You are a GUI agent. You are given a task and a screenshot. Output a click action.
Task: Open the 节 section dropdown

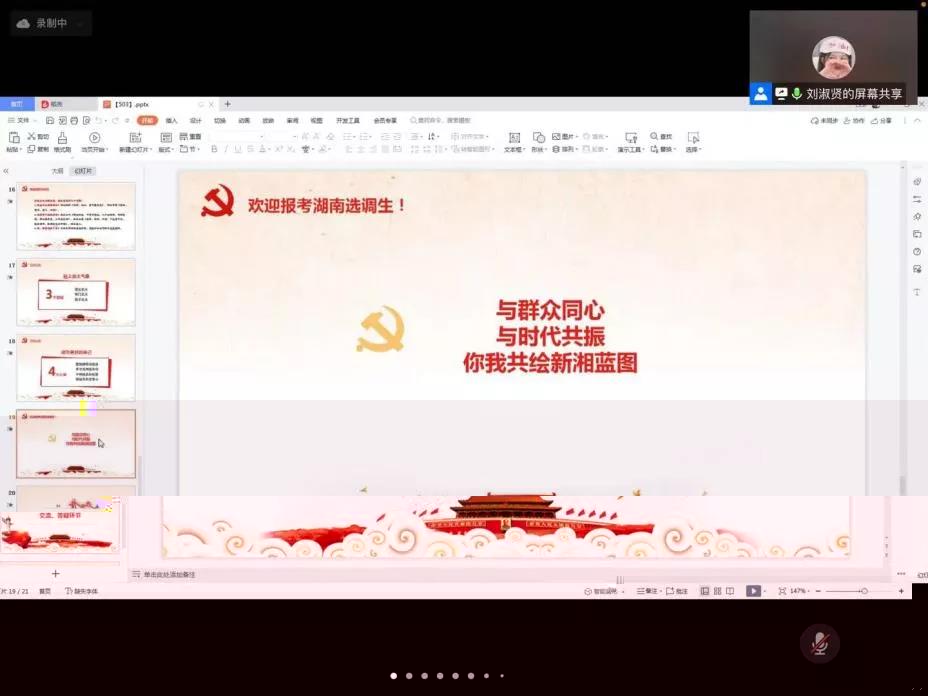pos(189,149)
